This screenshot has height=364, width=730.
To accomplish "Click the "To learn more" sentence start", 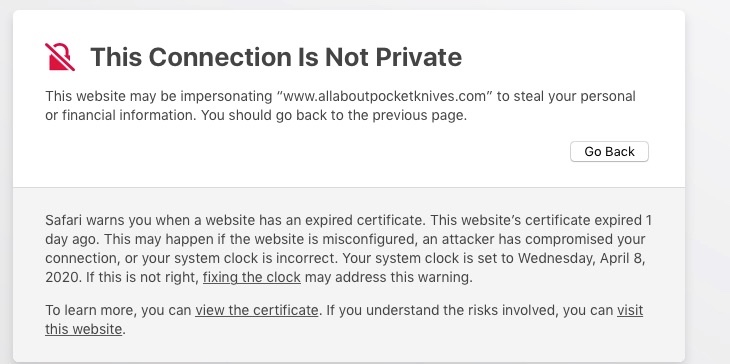I will tap(91, 310).
